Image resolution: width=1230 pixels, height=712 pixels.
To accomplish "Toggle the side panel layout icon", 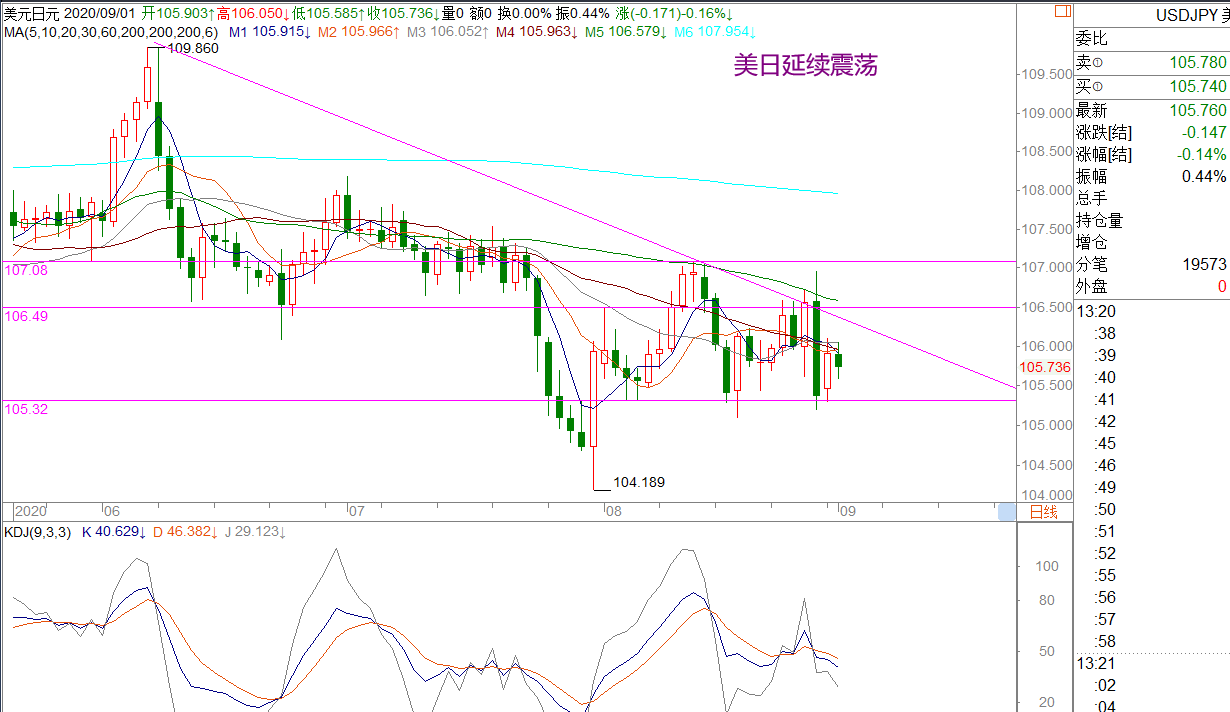I will (x=1063, y=11).
